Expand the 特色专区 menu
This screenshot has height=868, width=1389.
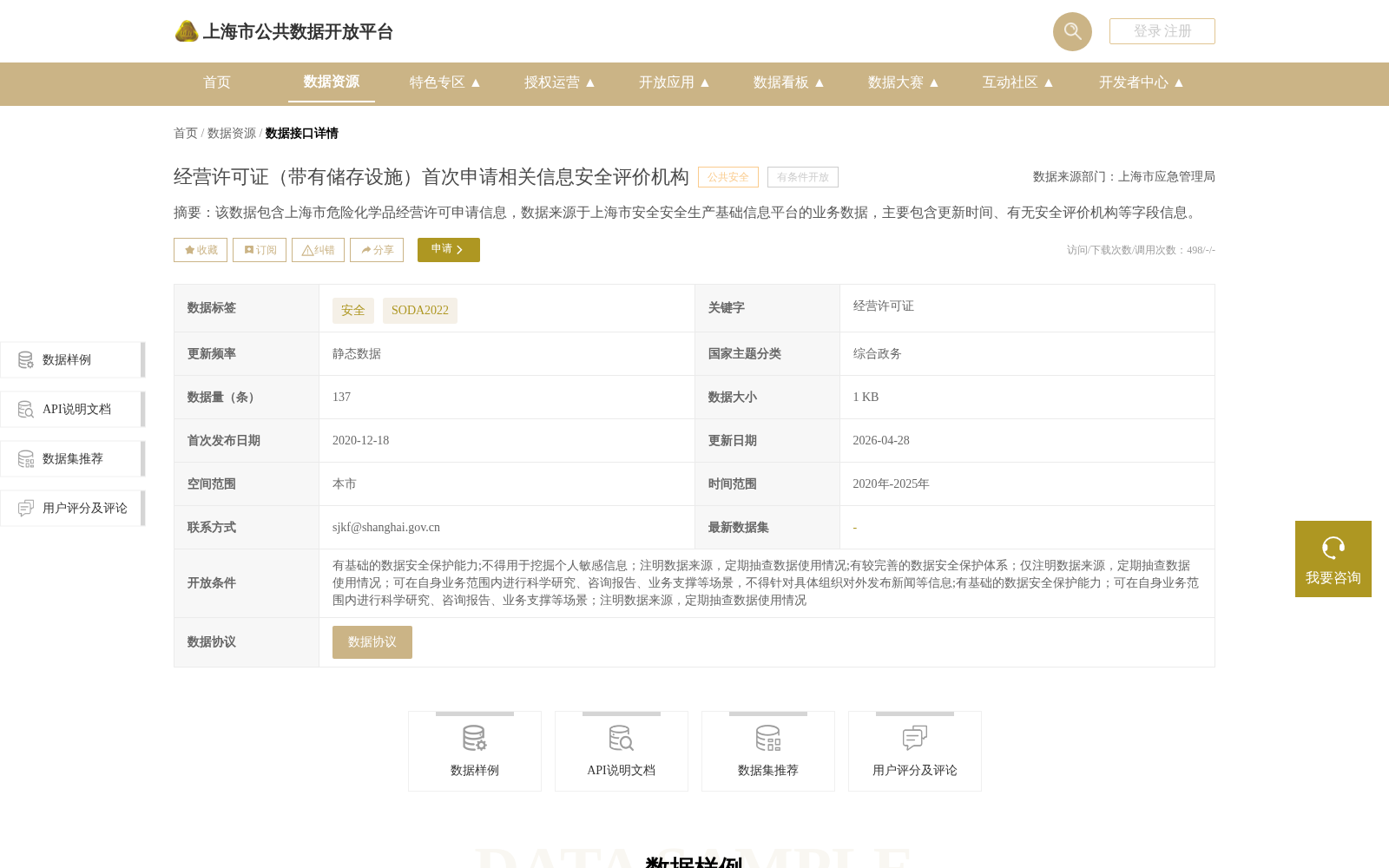click(445, 82)
